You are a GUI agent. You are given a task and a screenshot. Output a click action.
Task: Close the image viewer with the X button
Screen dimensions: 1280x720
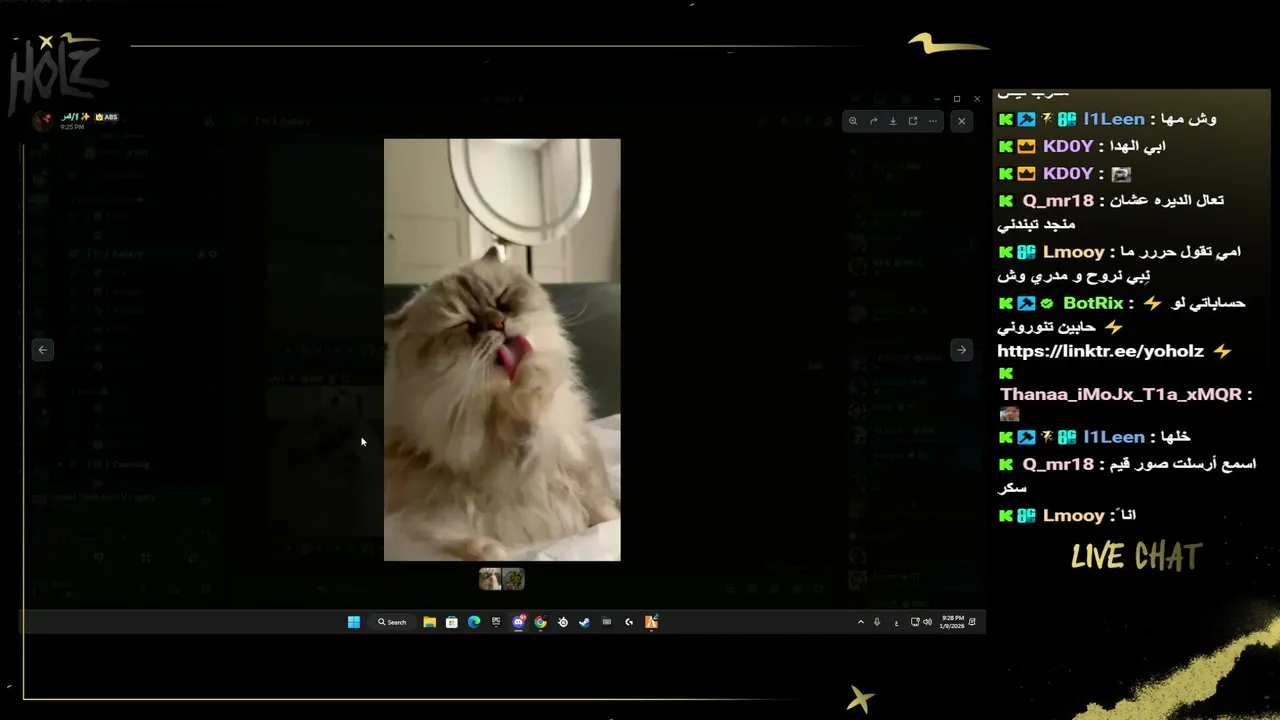coord(961,121)
